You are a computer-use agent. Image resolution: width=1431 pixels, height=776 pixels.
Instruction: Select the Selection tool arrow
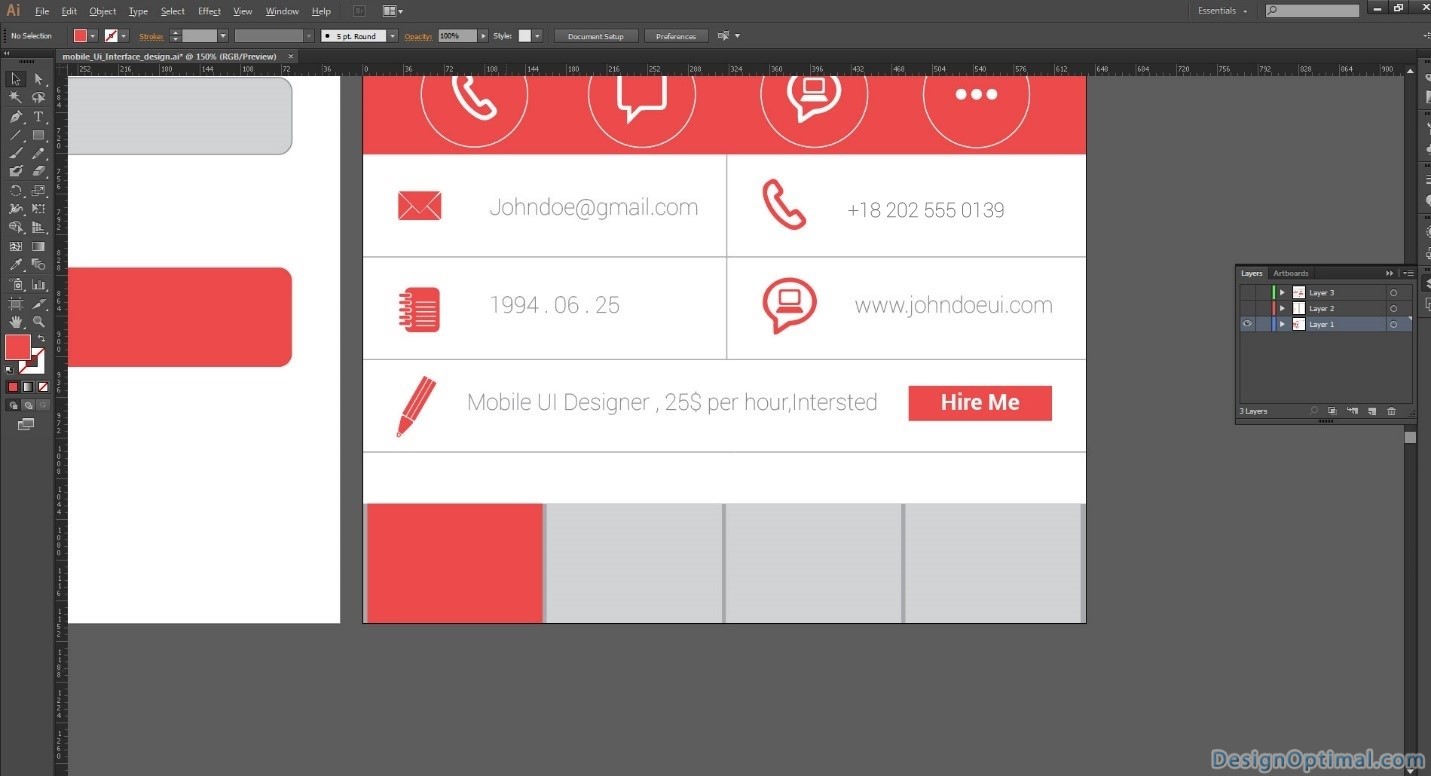[16, 79]
